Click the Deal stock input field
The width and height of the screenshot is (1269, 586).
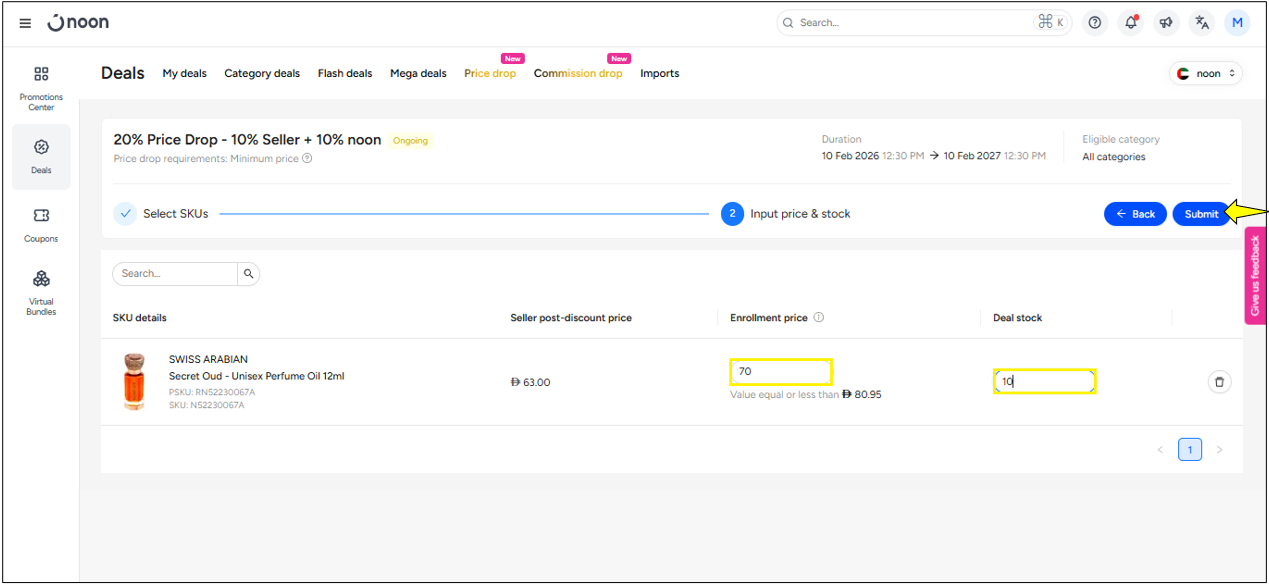(x=1044, y=381)
